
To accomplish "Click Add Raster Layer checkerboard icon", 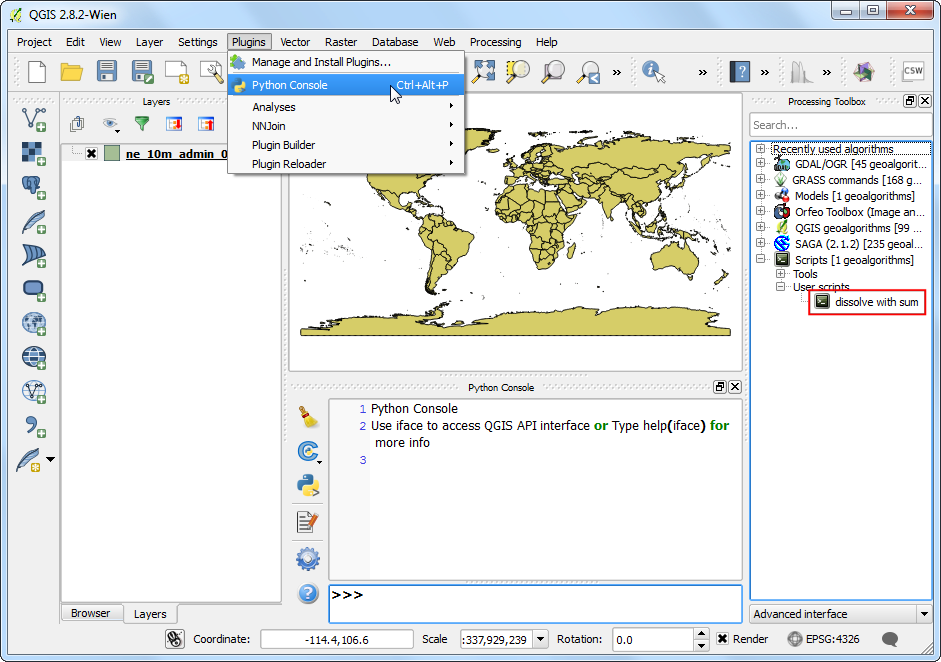I will tap(34, 154).
